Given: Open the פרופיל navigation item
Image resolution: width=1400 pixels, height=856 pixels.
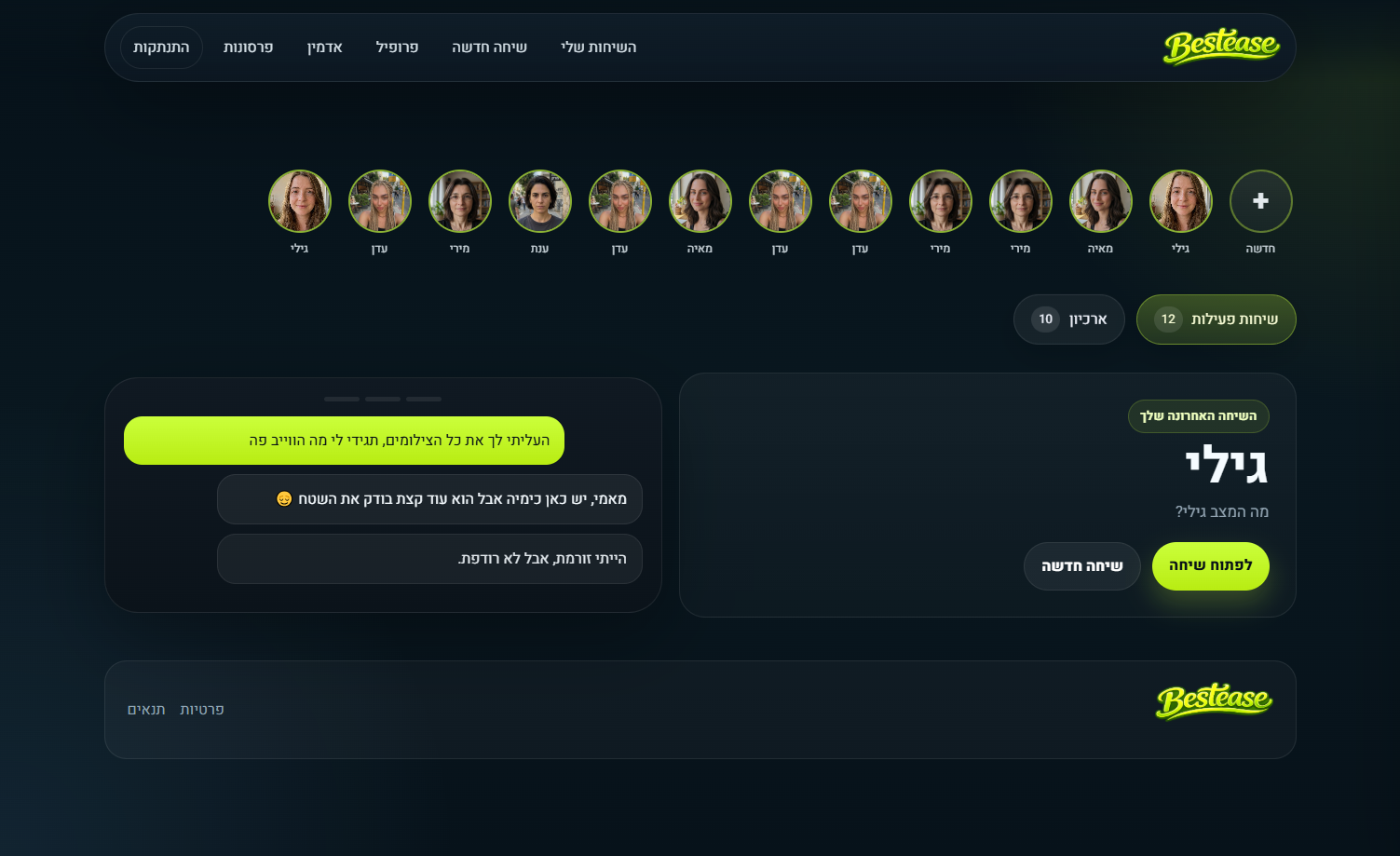Looking at the screenshot, I should click(x=397, y=48).
